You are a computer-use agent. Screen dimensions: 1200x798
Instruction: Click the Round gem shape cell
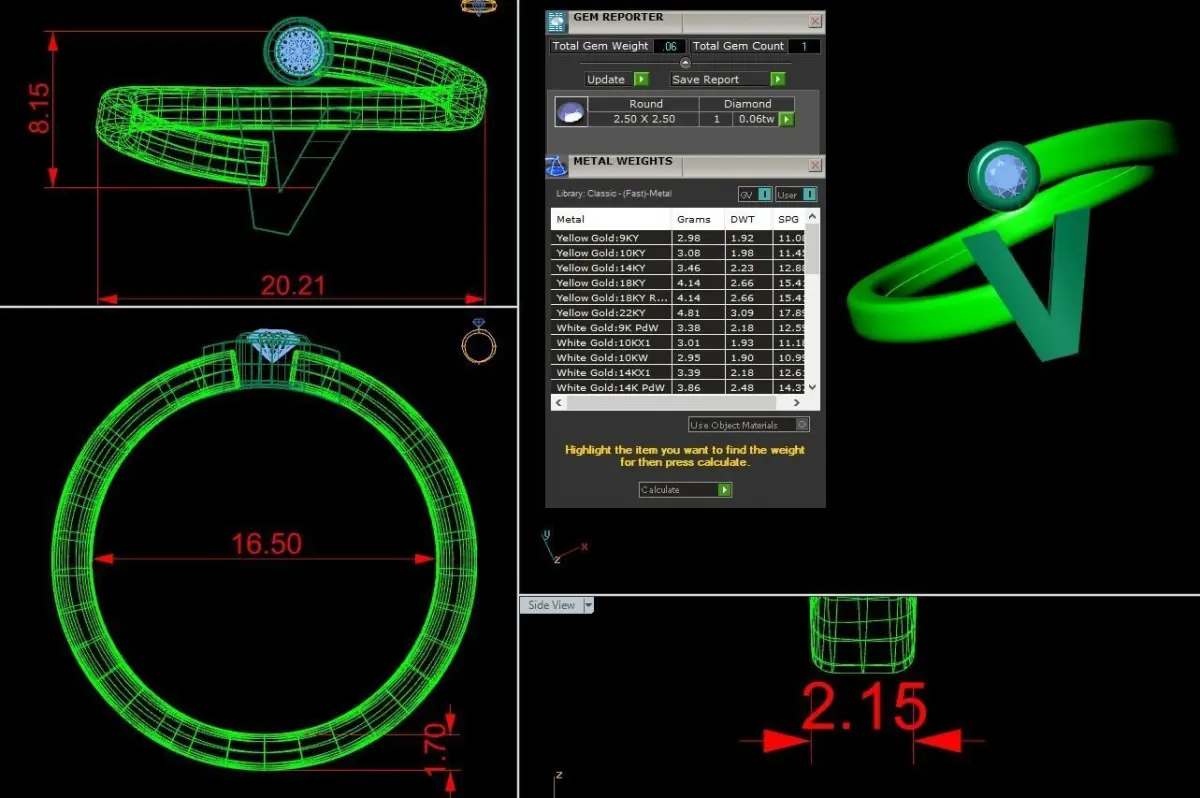645,104
